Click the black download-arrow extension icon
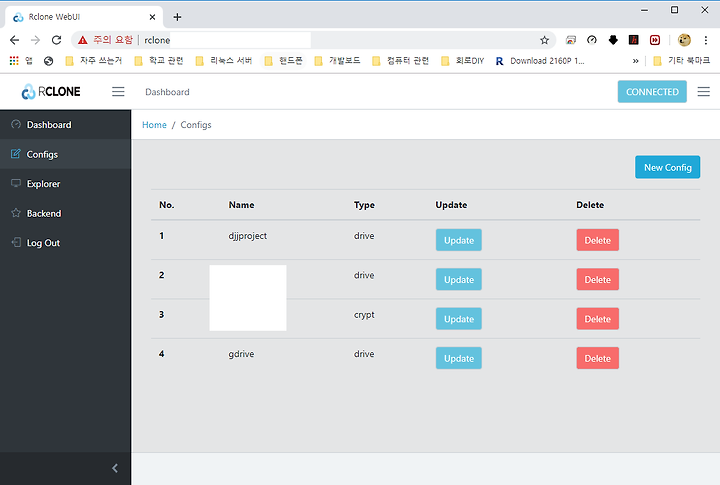720x485 pixels. click(x=613, y=40)
